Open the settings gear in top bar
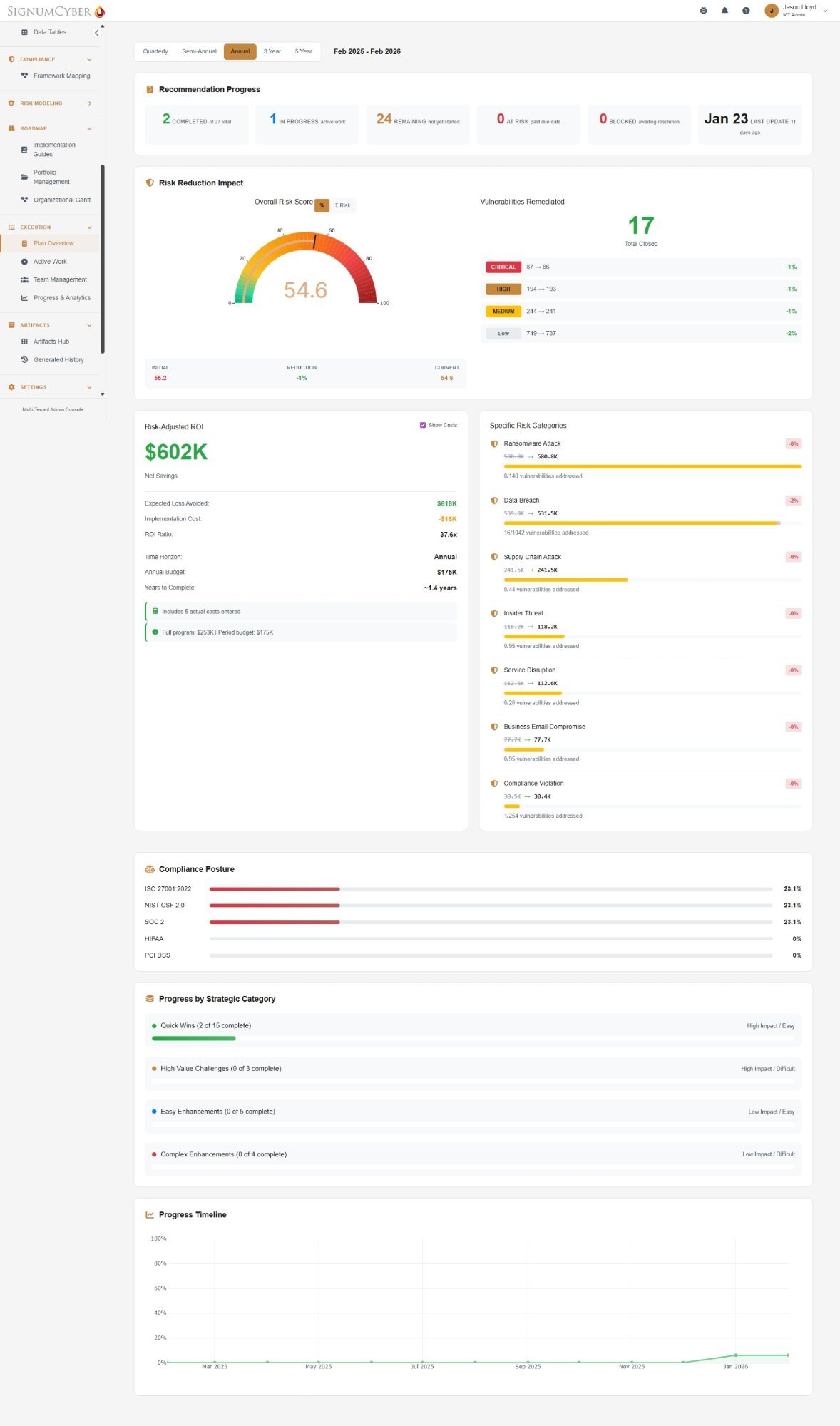Image resolution: width=840 pixels, height=1426 pixels. click(703, 11)
